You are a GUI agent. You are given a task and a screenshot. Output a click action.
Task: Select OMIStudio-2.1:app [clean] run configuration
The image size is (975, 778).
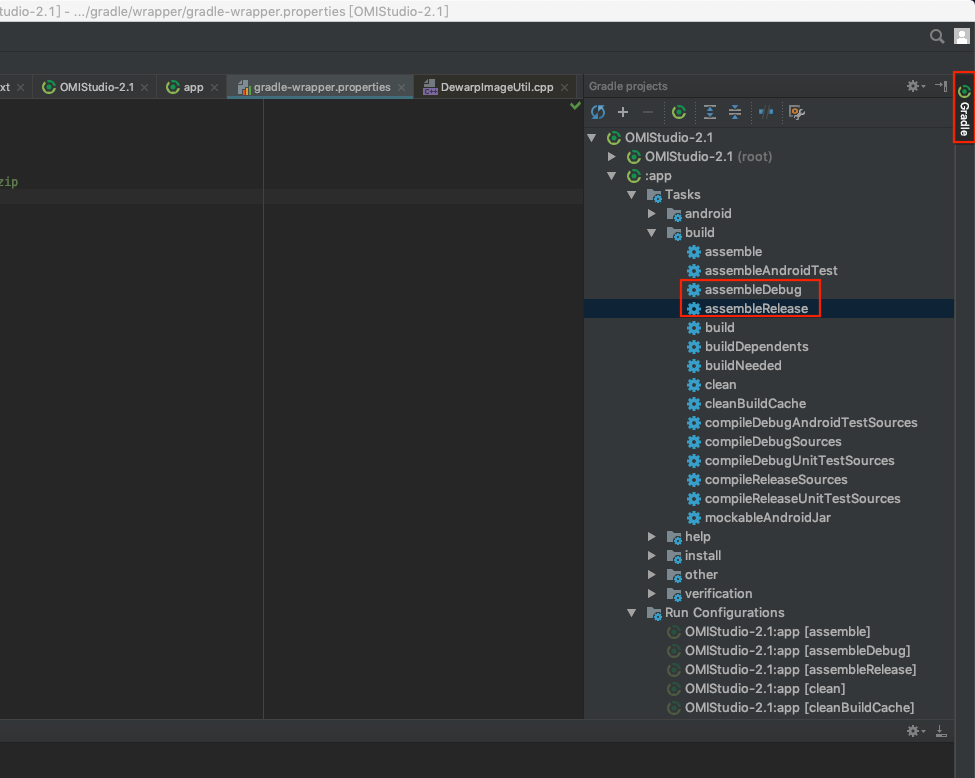coord(756,689)
